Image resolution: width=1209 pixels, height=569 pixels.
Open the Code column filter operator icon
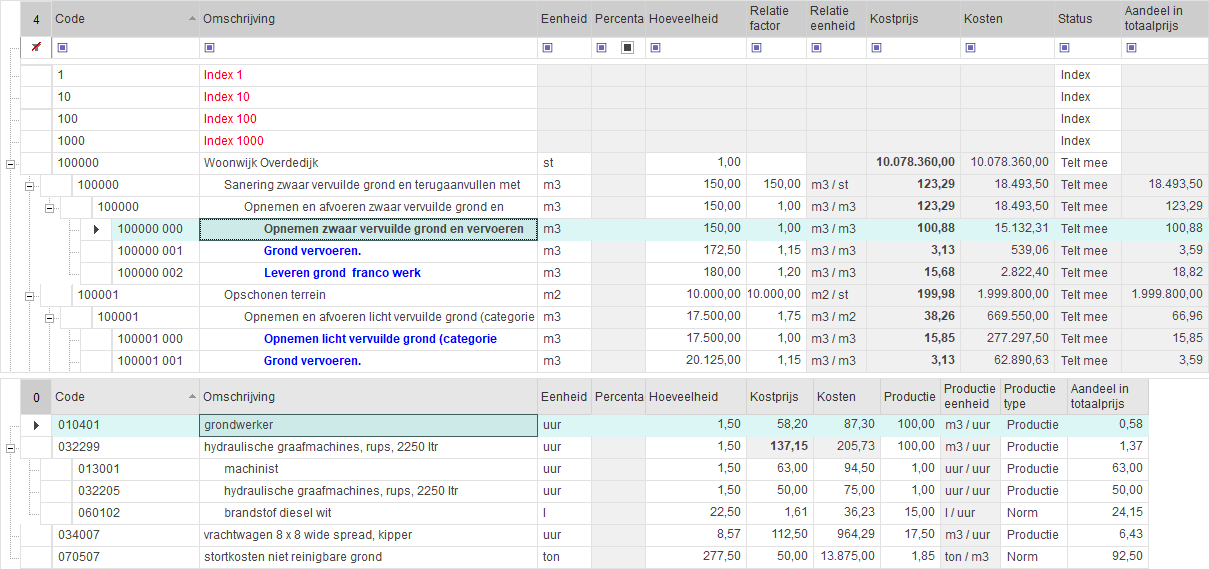62,47
